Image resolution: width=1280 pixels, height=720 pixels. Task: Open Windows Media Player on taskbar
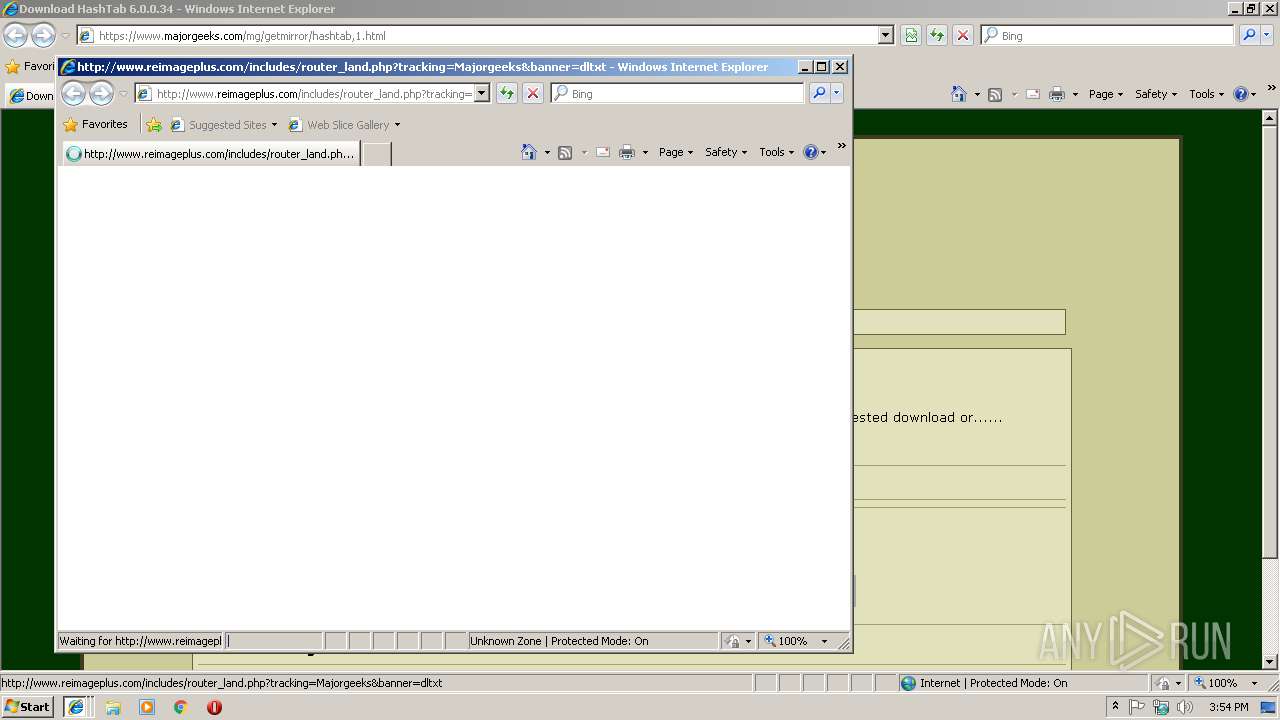(147, 707)
